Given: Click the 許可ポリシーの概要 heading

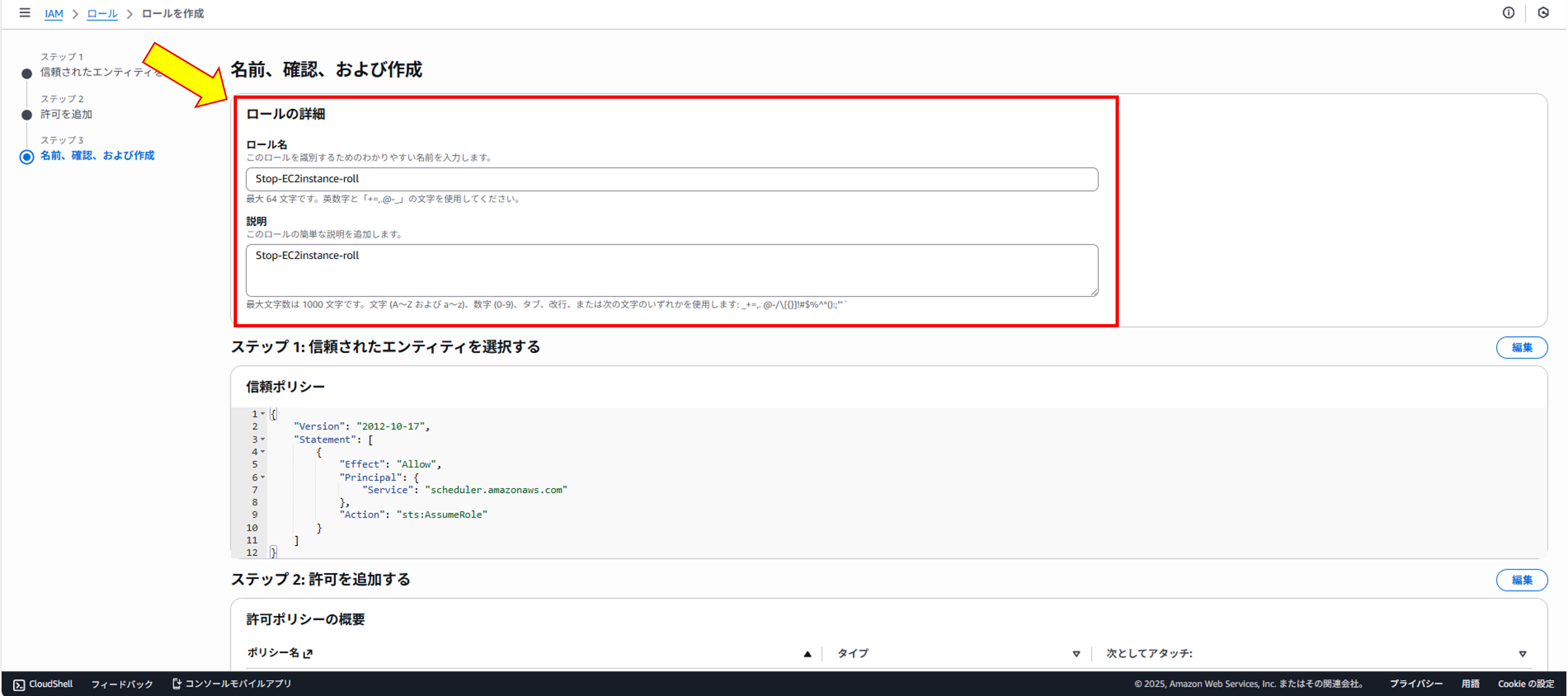Looking at the screenshot, I should tap(306, 619).
